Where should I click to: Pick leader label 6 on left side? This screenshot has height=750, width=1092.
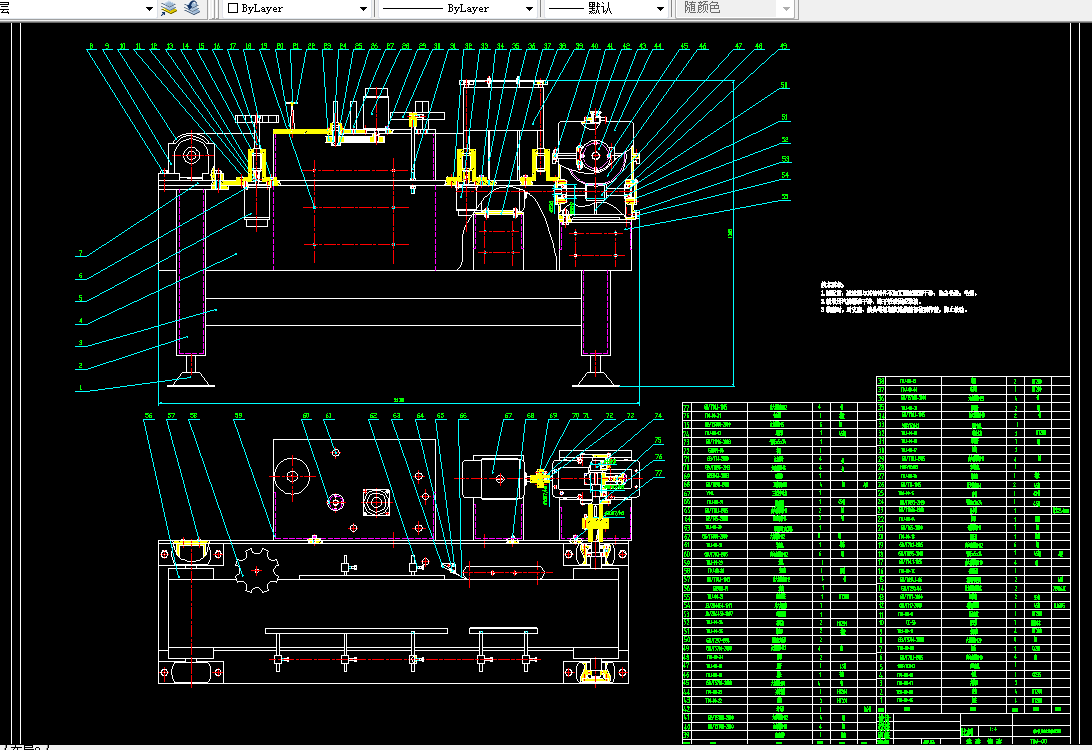coord(81,276)
